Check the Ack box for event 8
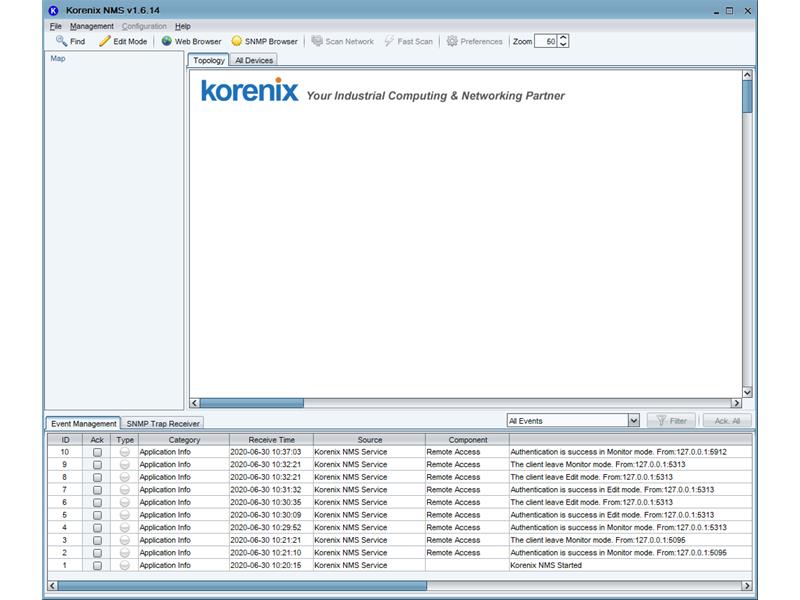 coord(97,477)
